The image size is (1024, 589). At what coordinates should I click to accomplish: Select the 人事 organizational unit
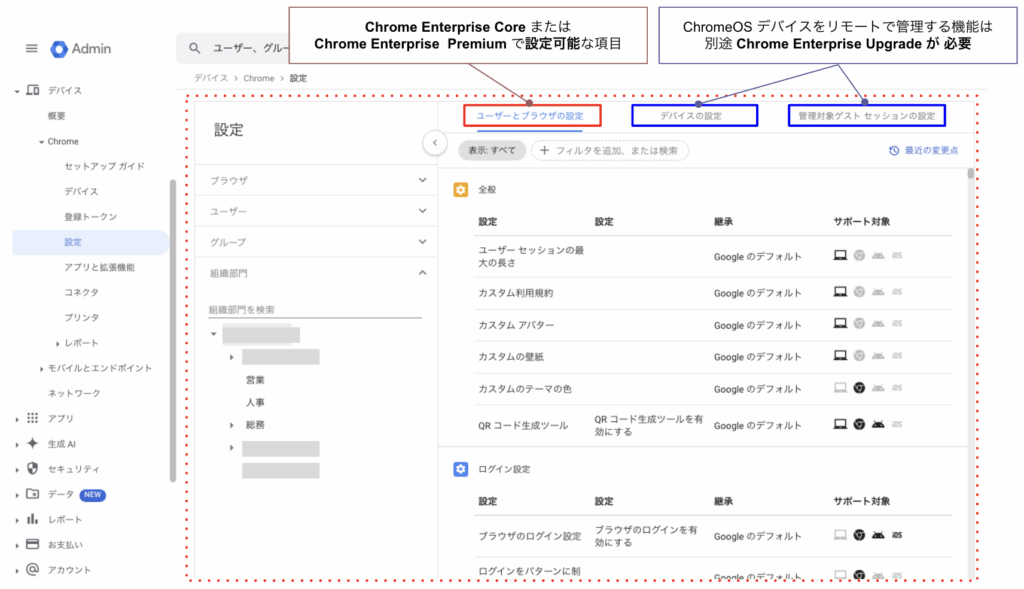pos(255,402)
